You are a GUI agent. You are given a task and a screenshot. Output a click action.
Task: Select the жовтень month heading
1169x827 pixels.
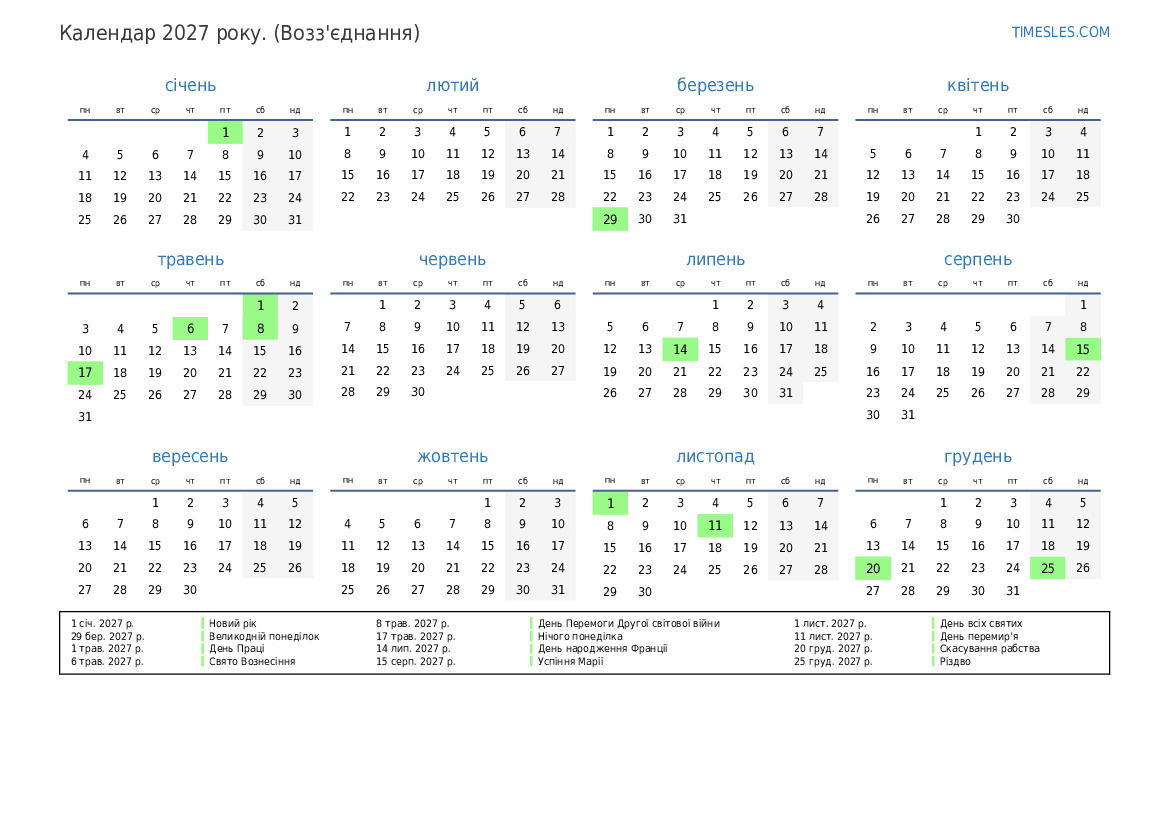[452, 457]
